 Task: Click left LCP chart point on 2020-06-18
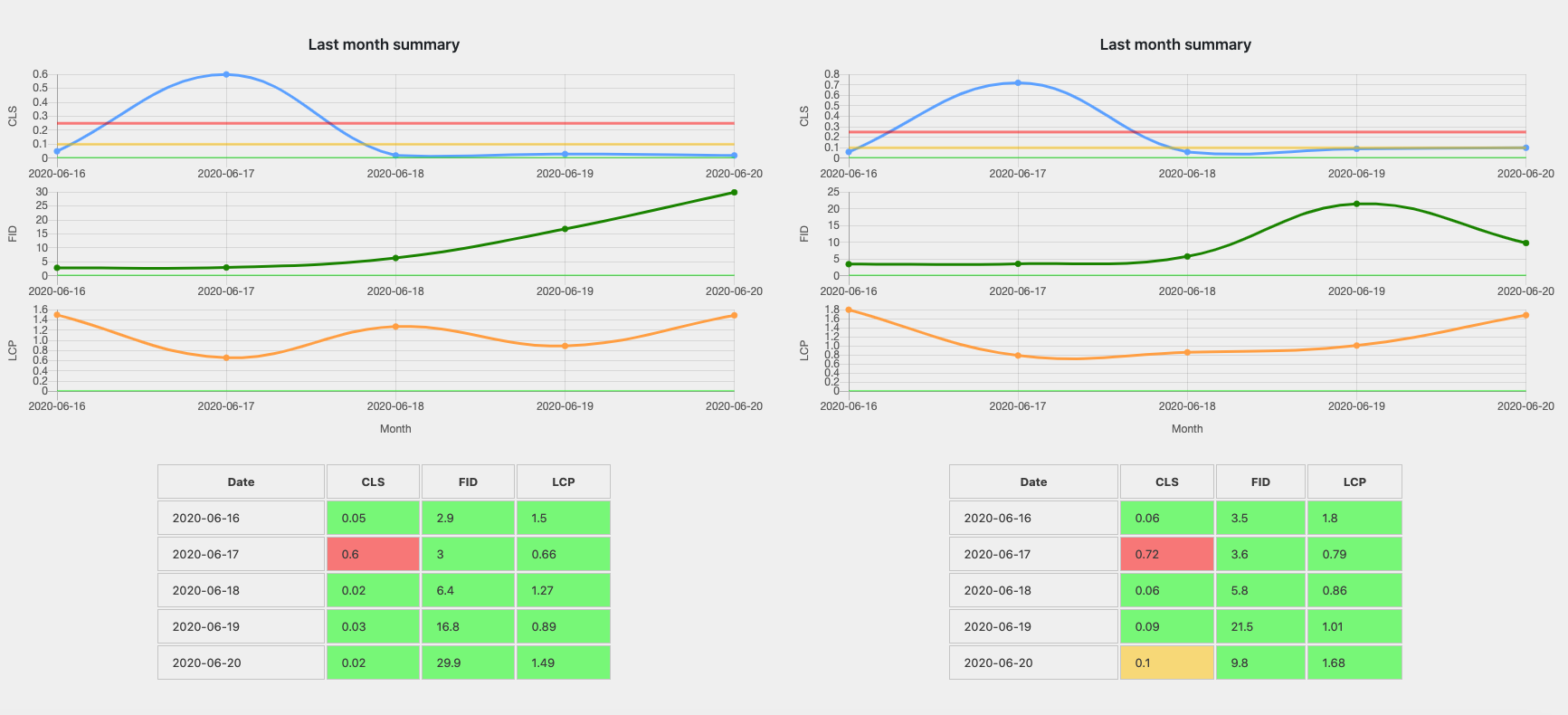click(x=395, y=327)
